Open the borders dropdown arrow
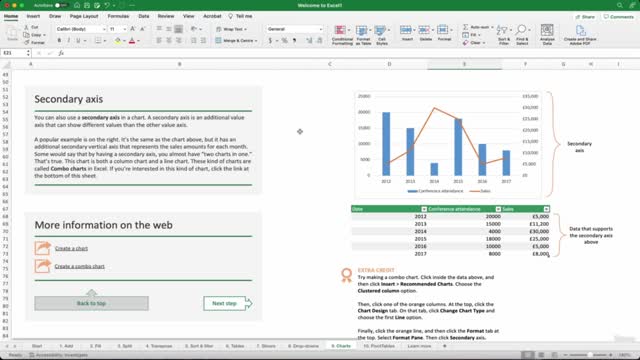640x360 pixels. coord(104,41)
